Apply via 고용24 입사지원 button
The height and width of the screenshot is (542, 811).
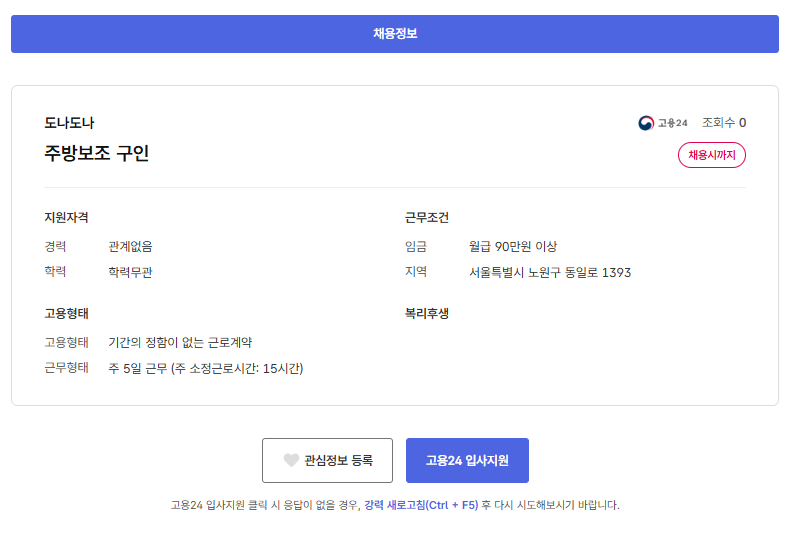[x=467, y=461]
